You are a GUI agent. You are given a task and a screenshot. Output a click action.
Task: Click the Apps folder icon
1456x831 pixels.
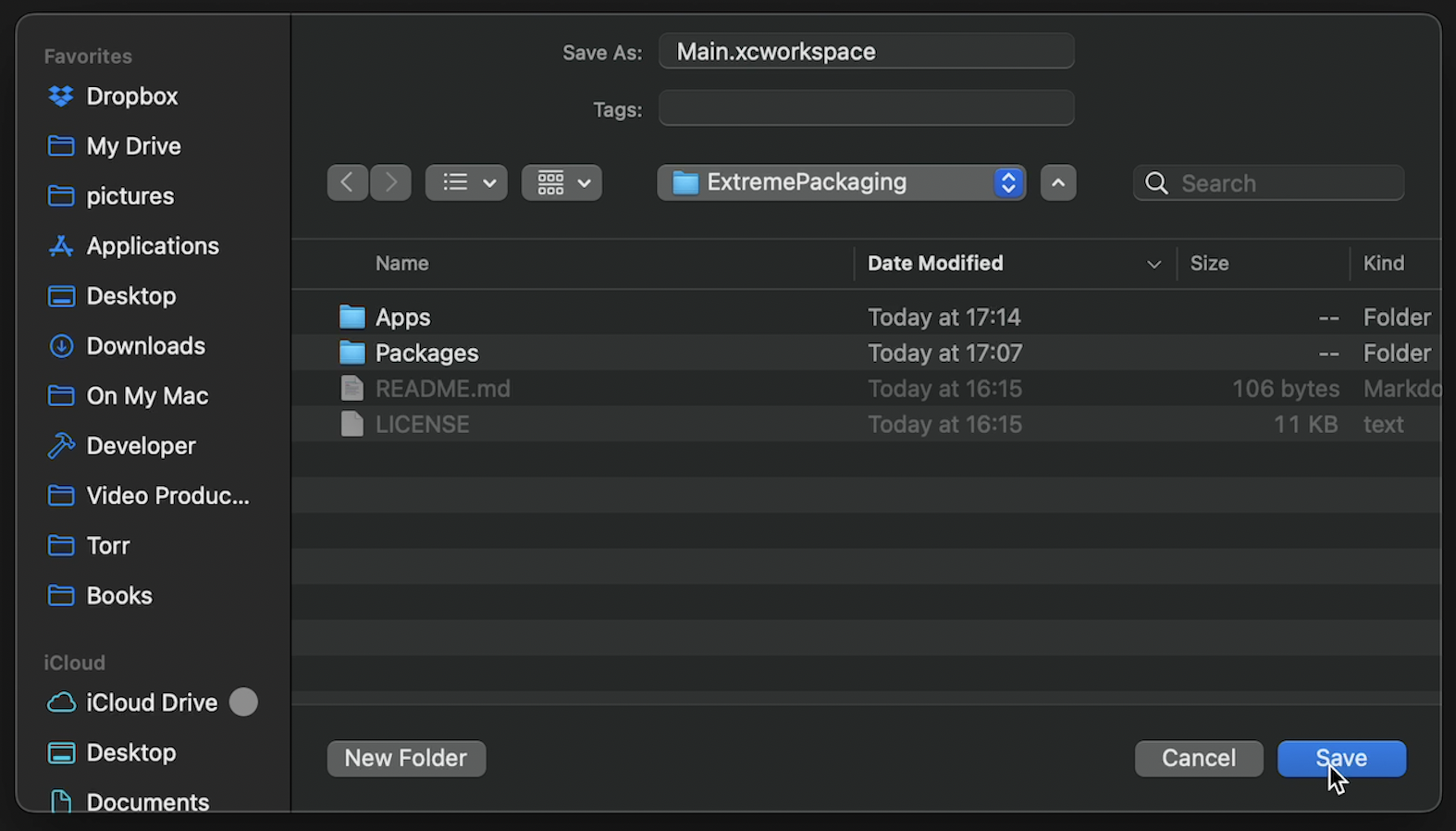point(352,317)
